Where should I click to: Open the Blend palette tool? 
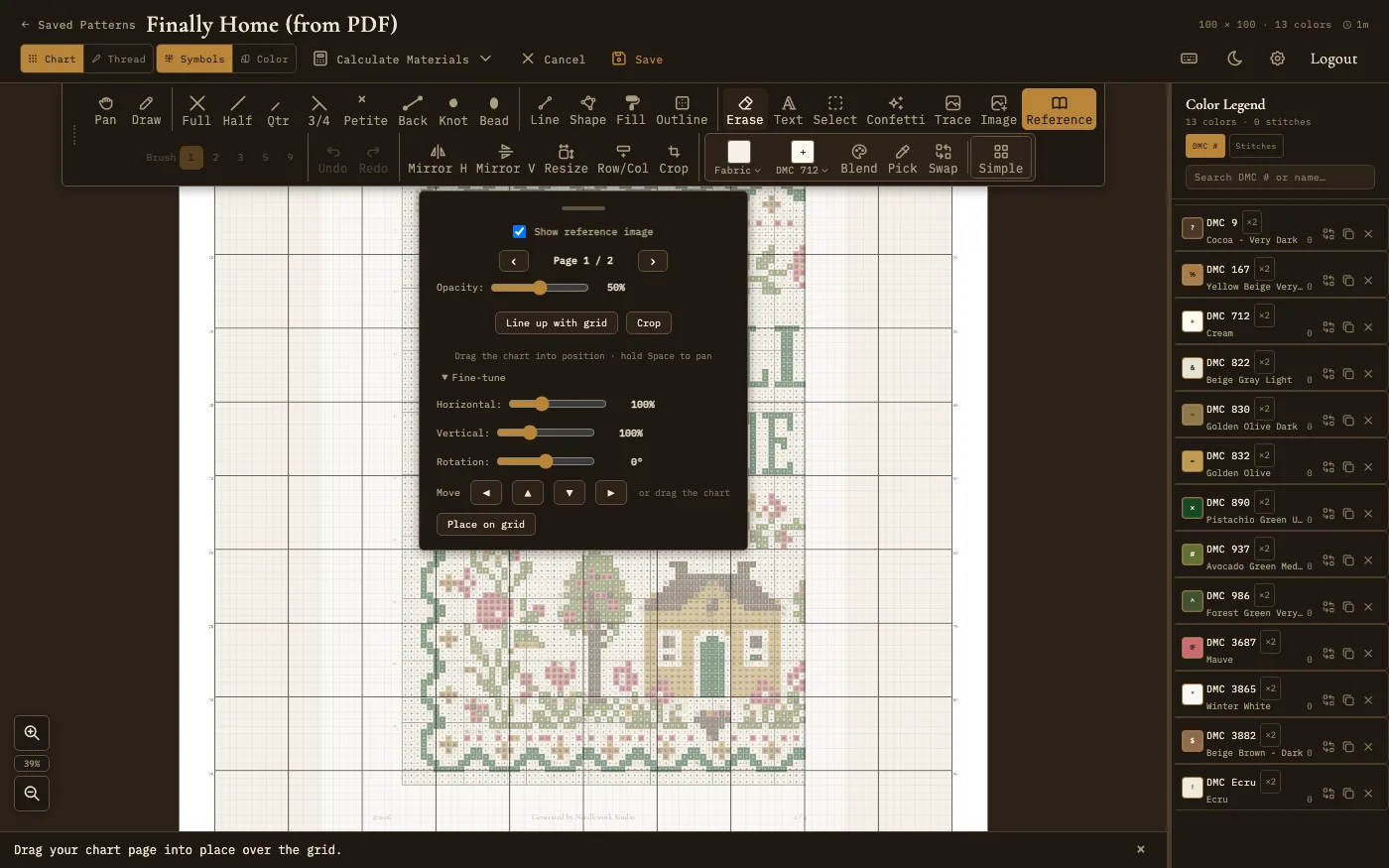(859, 159)
